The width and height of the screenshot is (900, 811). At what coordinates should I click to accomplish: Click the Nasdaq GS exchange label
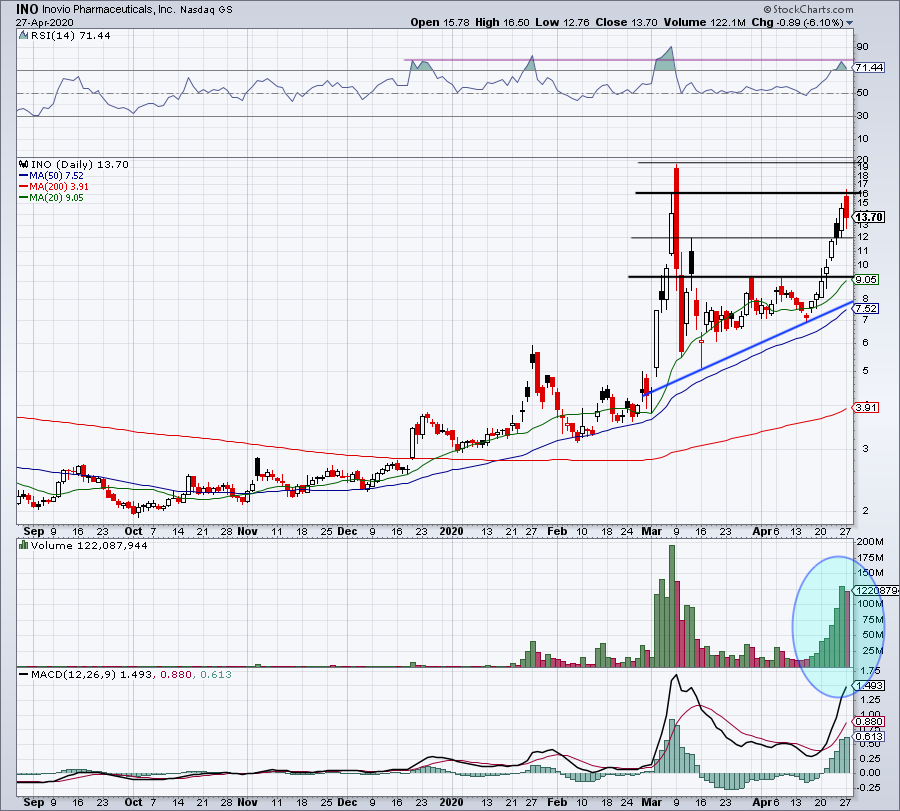[206, 10]
